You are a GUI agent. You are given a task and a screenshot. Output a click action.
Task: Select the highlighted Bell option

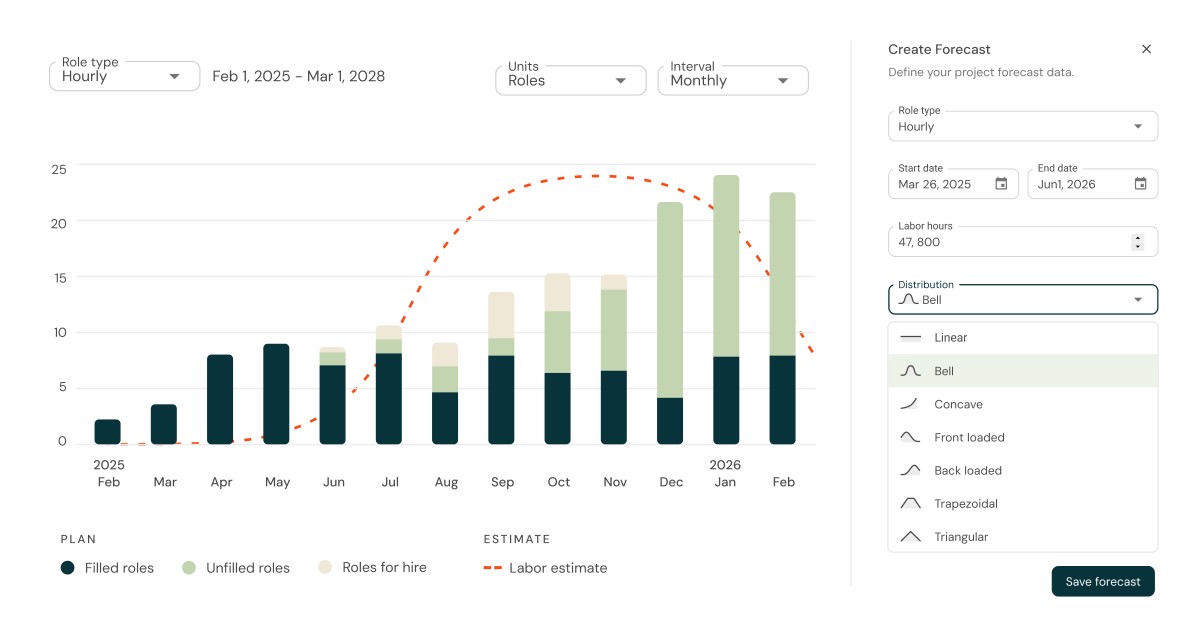click(1023, 371)
